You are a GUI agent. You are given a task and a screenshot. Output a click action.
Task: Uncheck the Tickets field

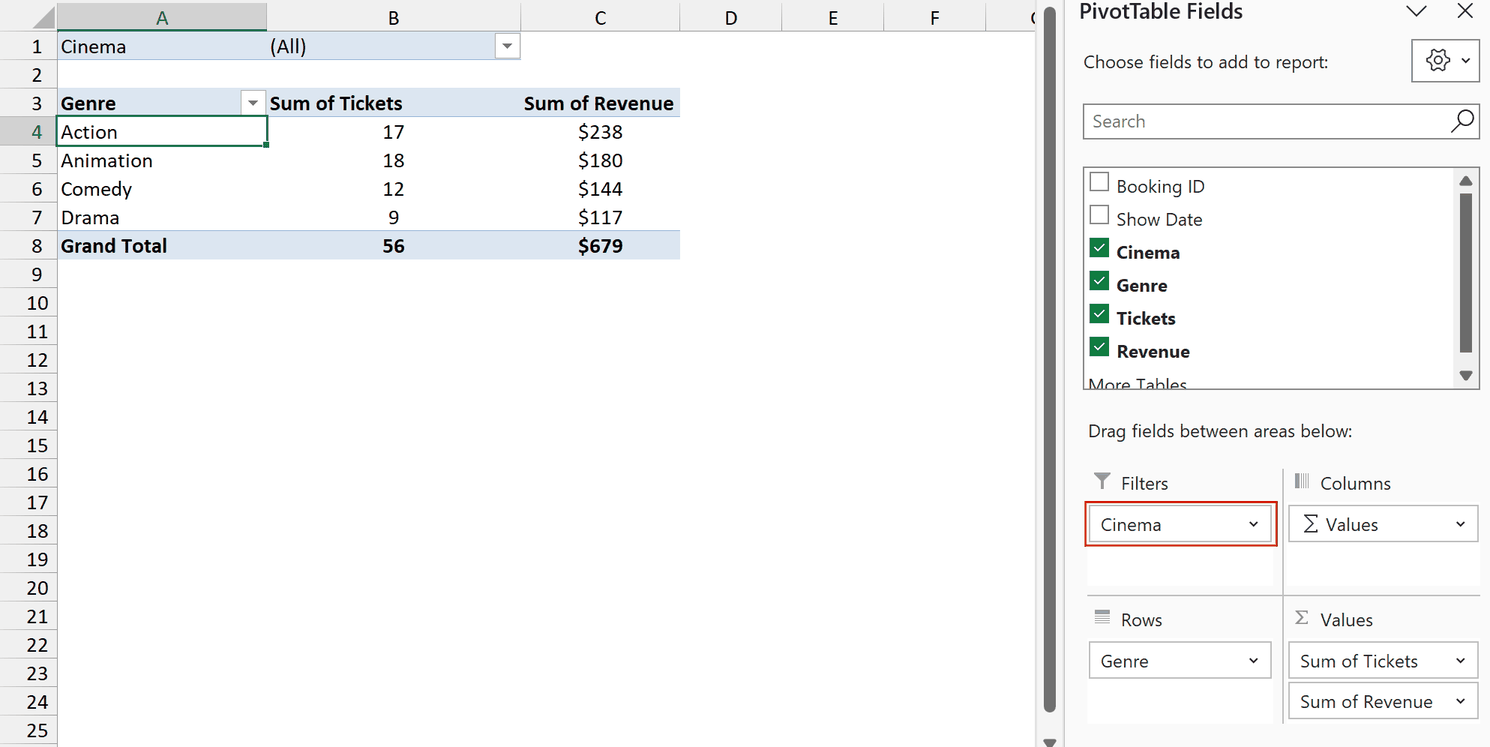click(1099, 314)
